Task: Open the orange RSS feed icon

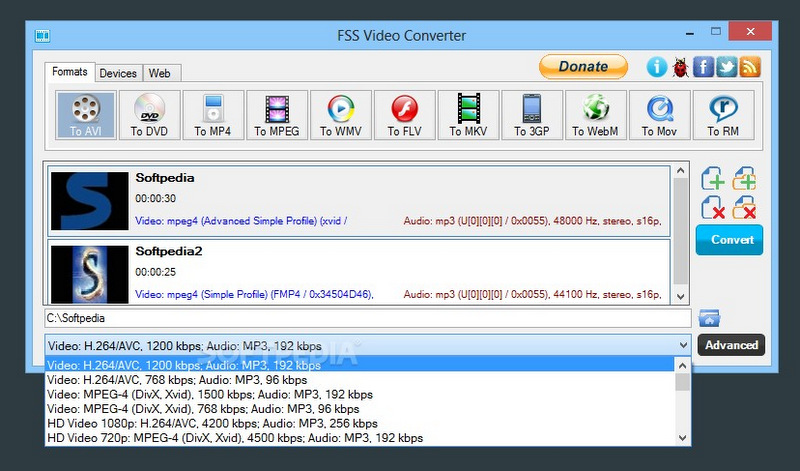Action: click(750, 67)
